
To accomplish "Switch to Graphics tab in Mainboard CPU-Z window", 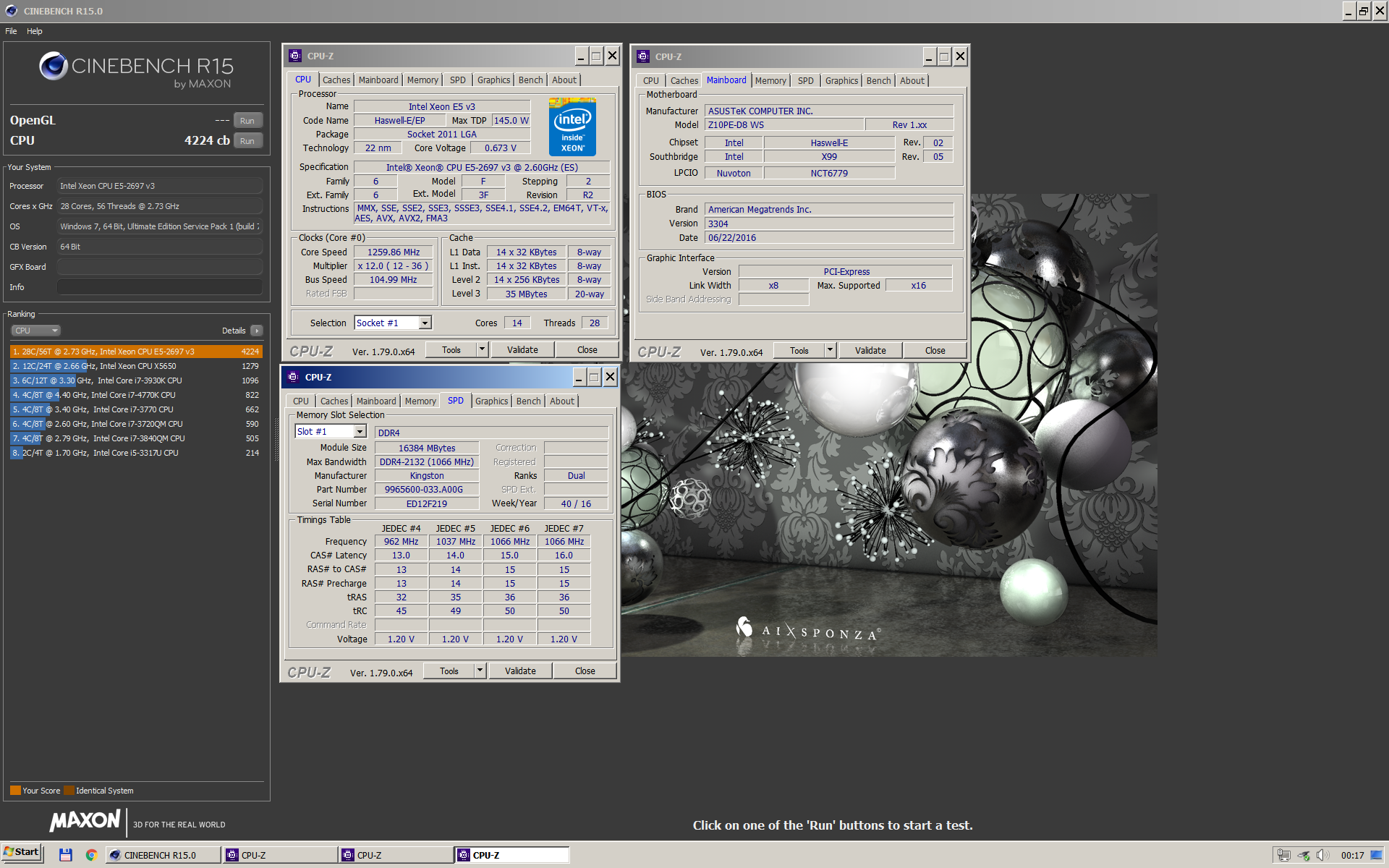I will coord(841,81).
